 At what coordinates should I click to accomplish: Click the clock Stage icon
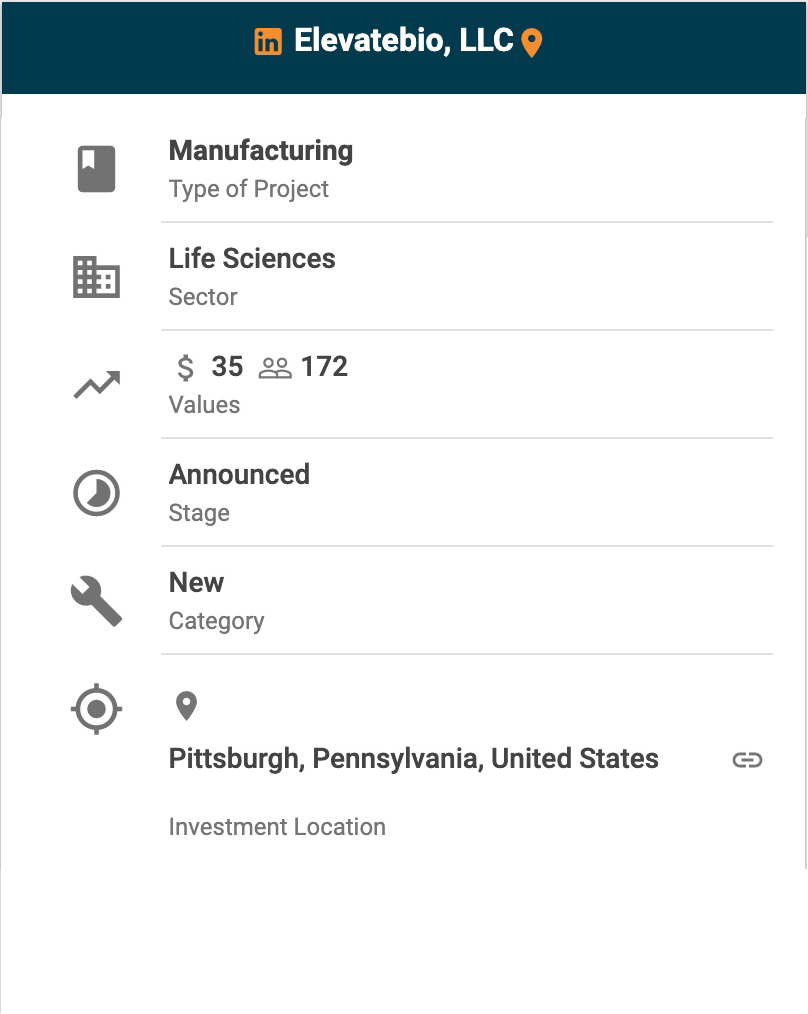[97, 493]
